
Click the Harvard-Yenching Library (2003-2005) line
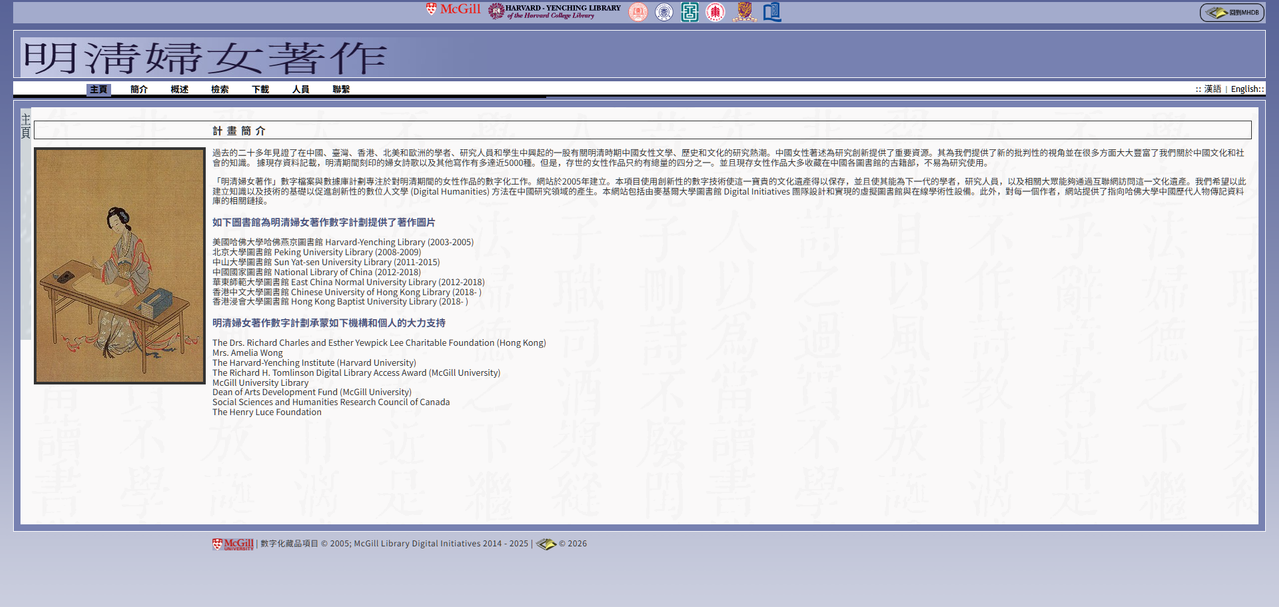[343, 242]
